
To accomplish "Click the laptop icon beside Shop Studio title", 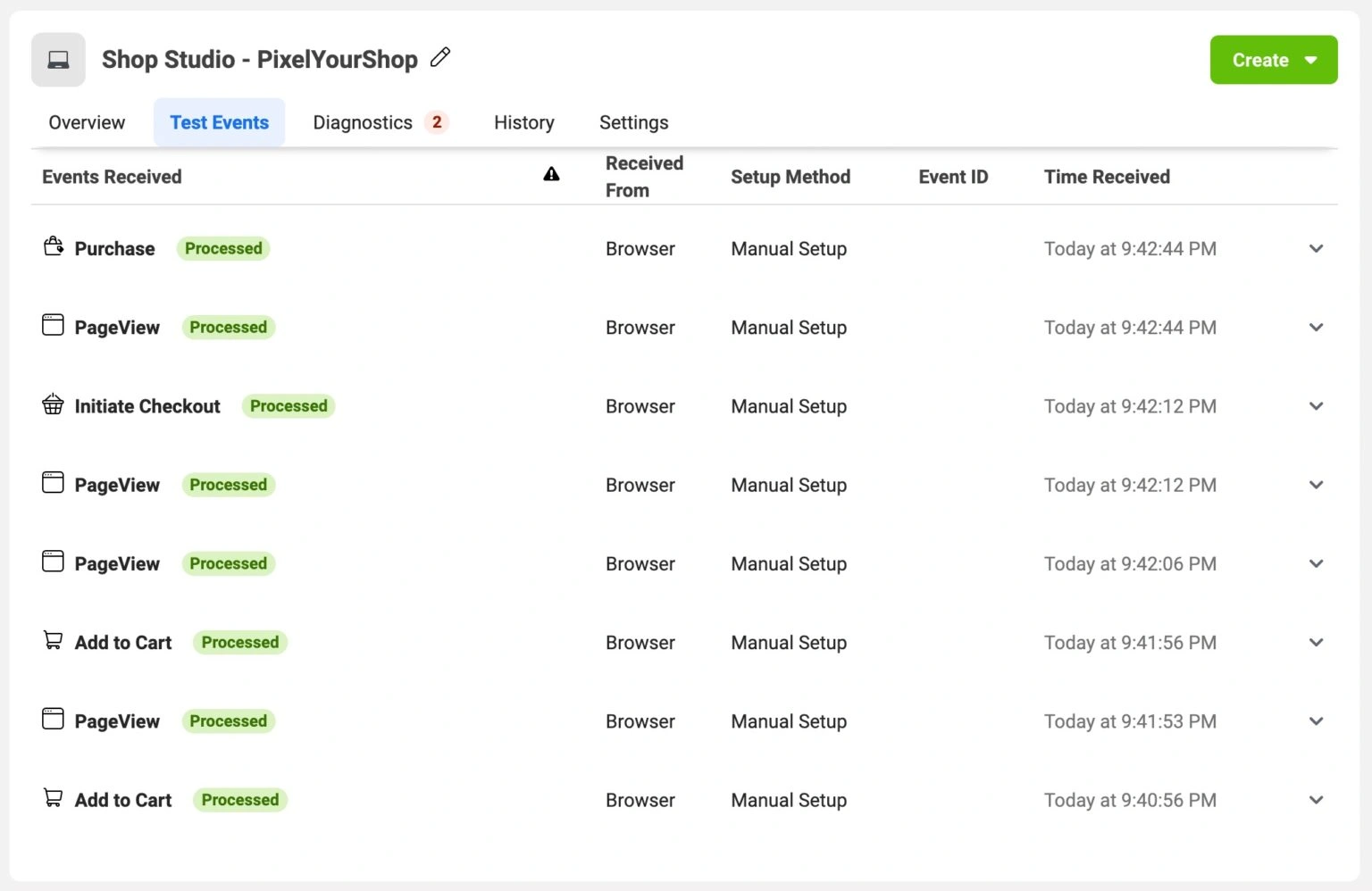I will coord(58,60).
